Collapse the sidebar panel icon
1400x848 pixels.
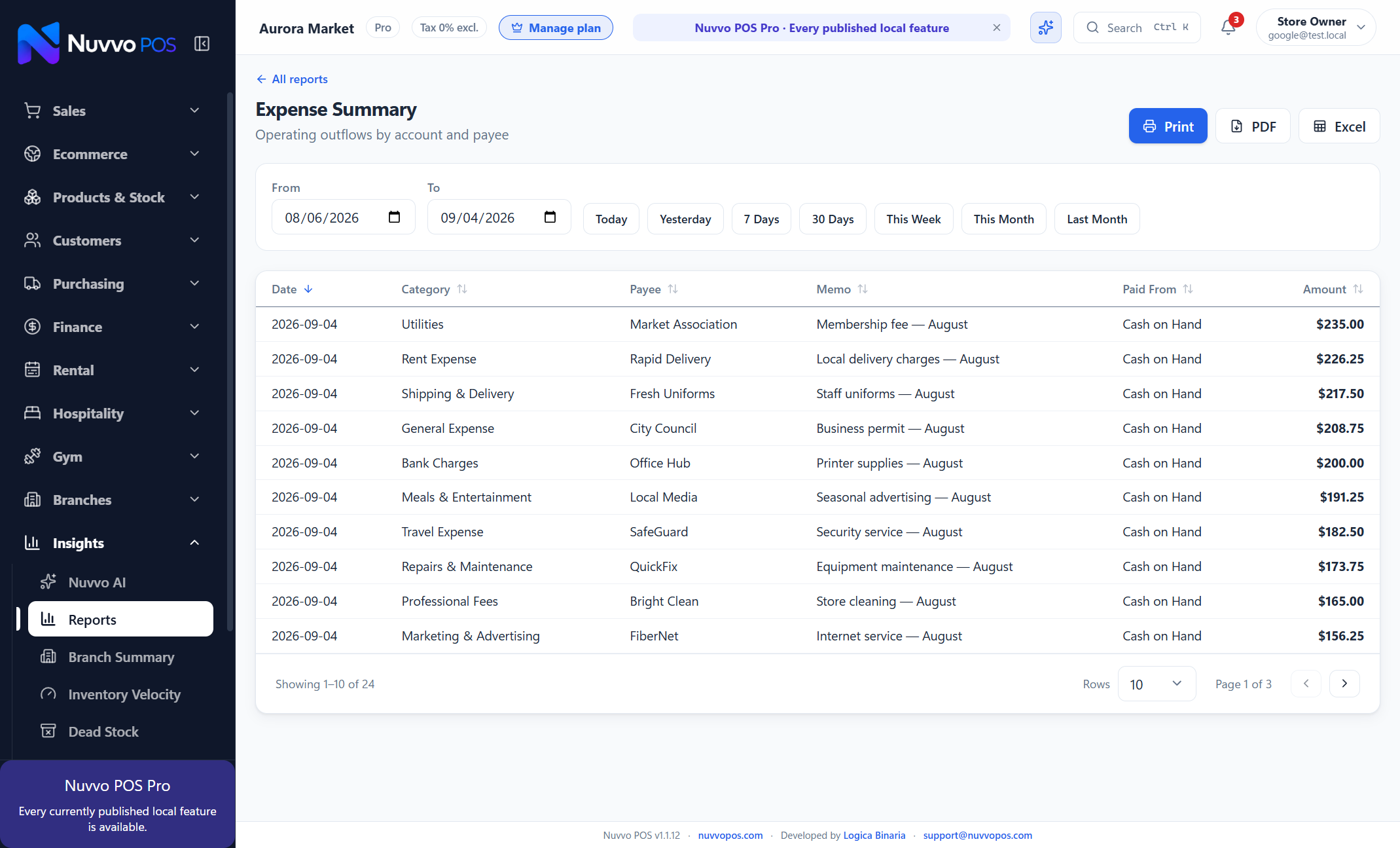coord(202,44)
